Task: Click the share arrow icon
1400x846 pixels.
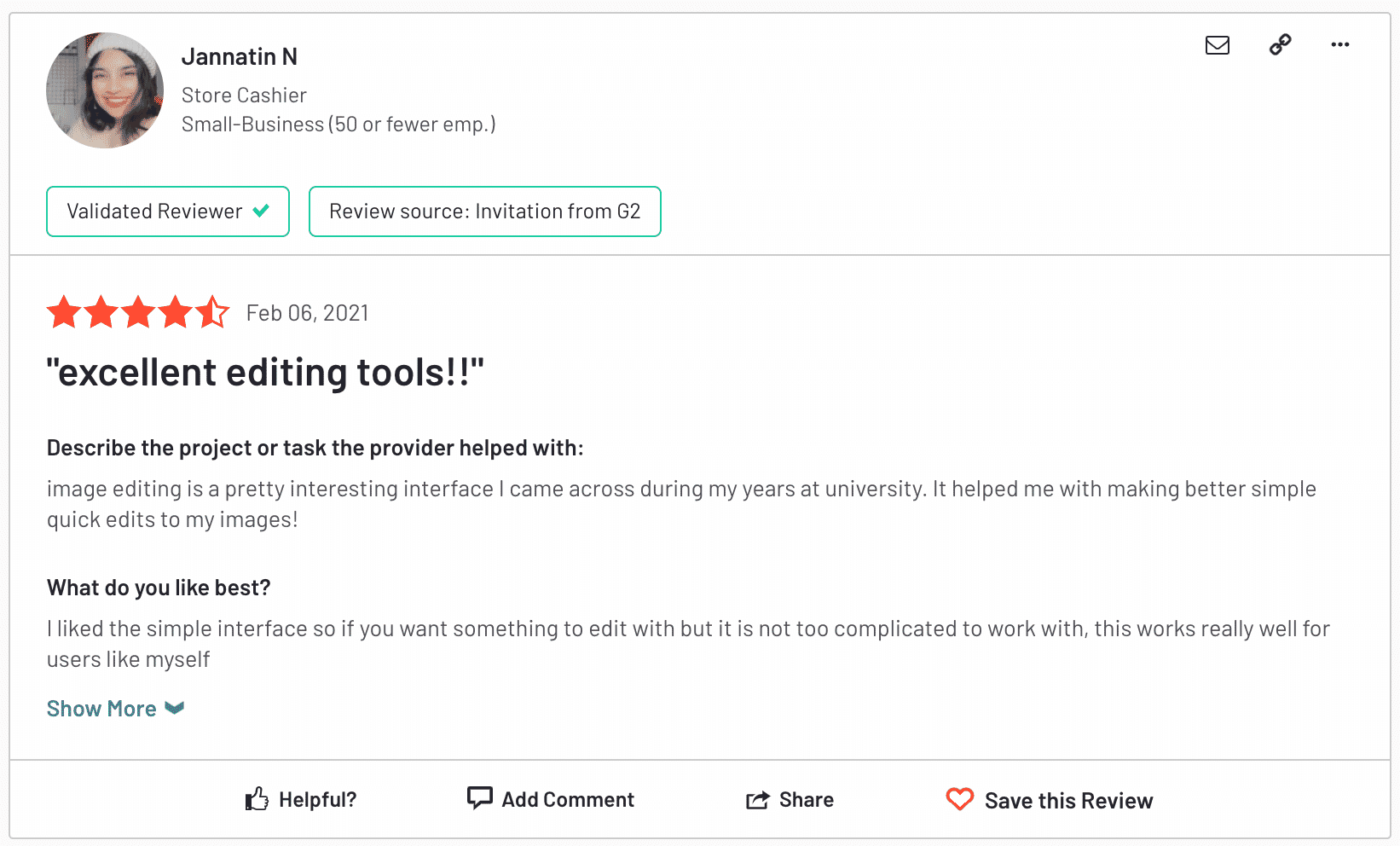Action: (757, 800)
